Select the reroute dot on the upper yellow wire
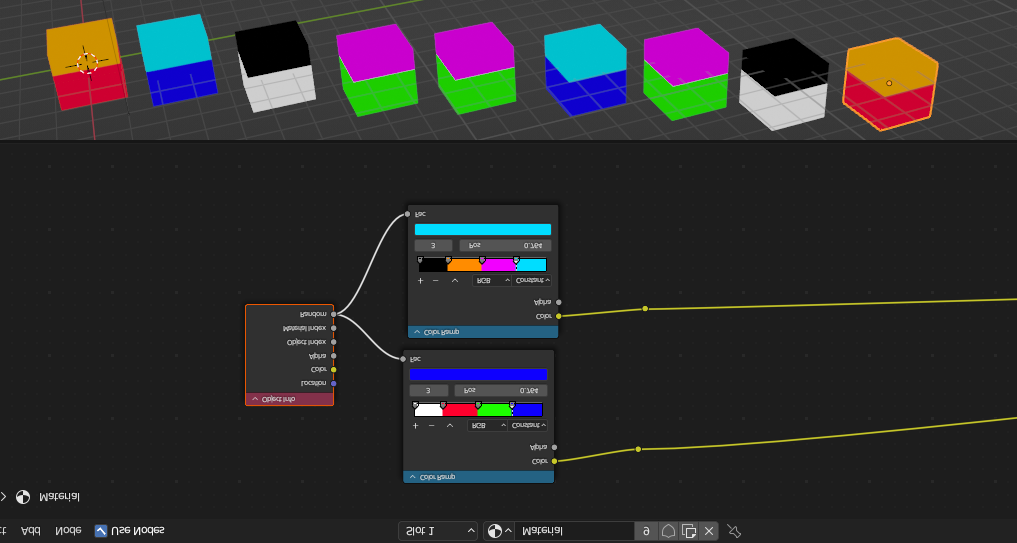 (645, 309)
